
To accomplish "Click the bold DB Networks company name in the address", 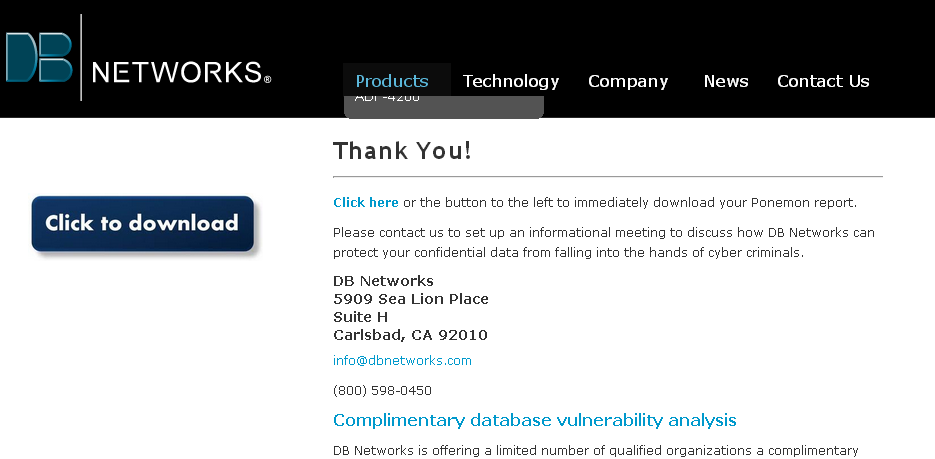I will point(383,281).
